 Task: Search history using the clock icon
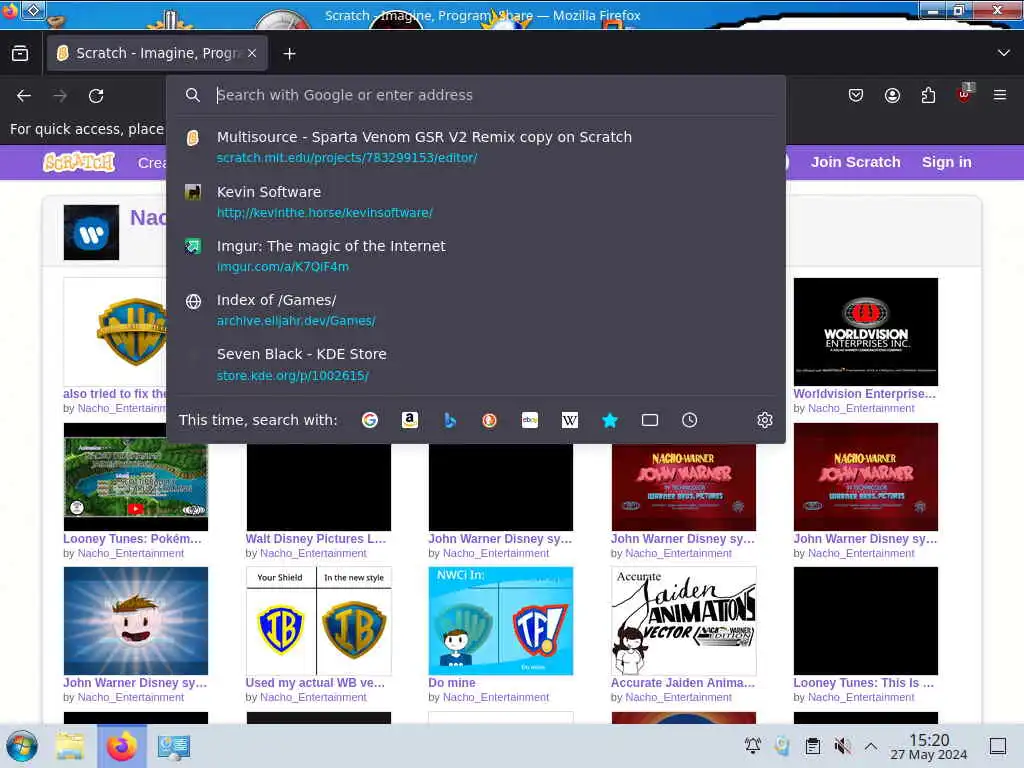point(690,420)
